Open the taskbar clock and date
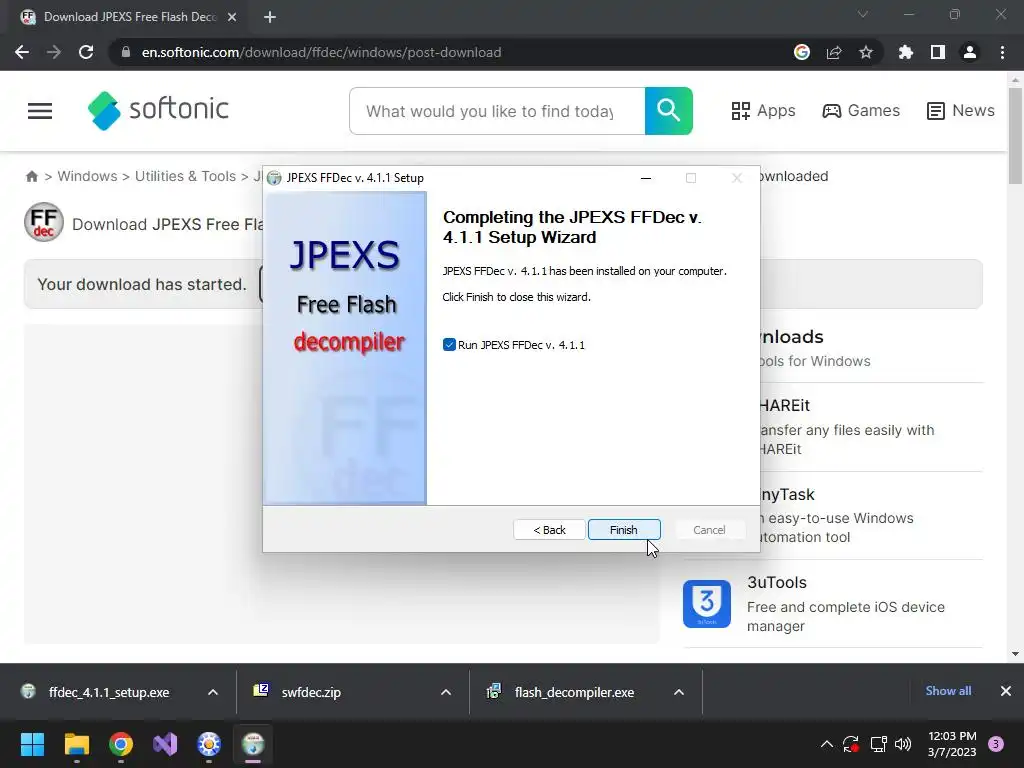Image resolution: width=1024 pixels, height=768 pixels. coord(952,744)
